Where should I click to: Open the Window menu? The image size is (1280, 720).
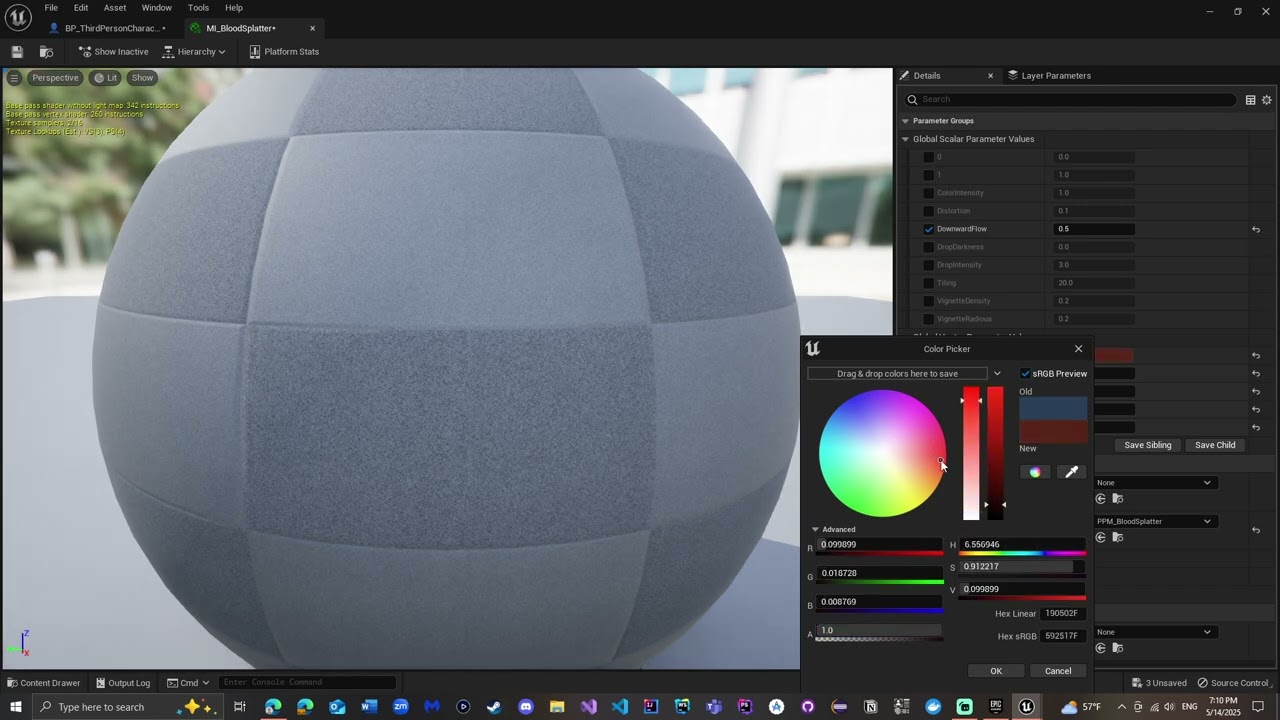coord(156,8)
